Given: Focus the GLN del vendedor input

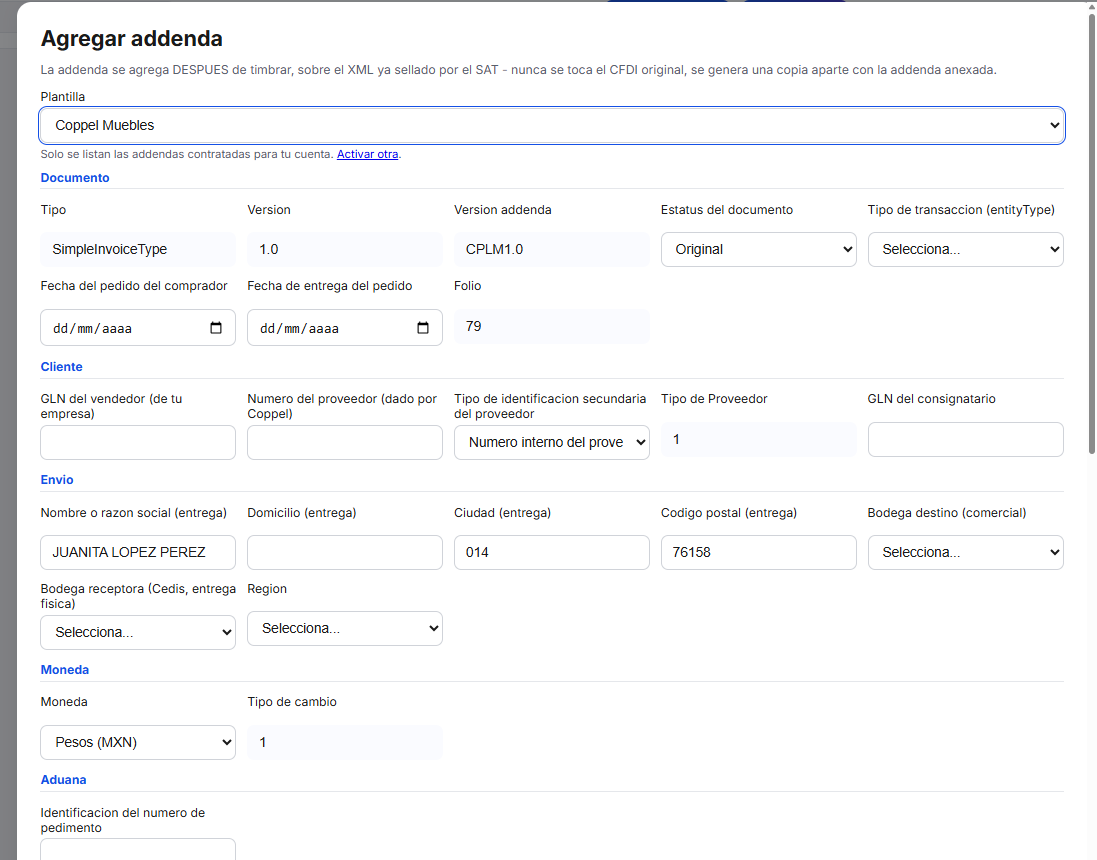Looking at the screenshot, I should [138, 442].
